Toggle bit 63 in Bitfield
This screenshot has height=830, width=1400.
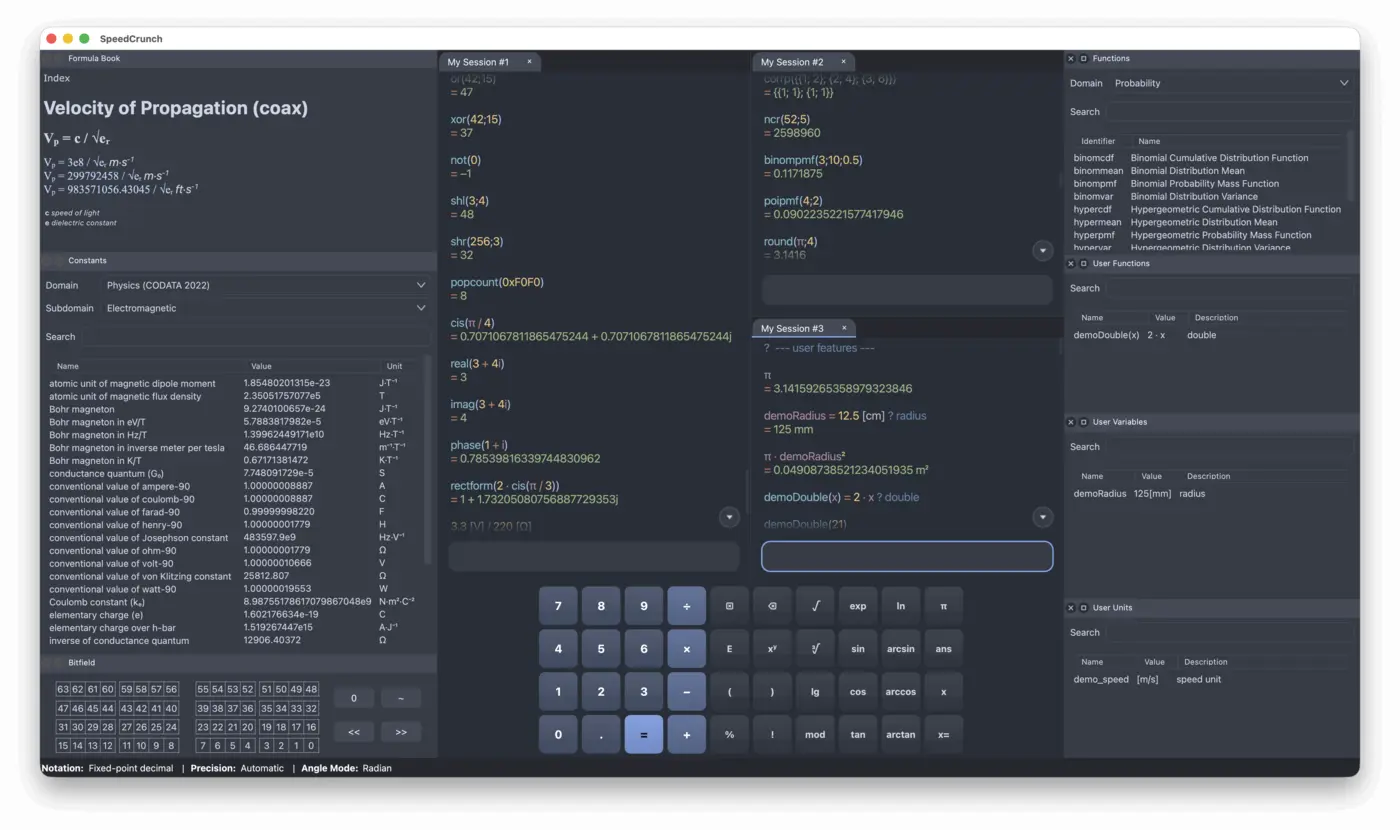[63, 690]
